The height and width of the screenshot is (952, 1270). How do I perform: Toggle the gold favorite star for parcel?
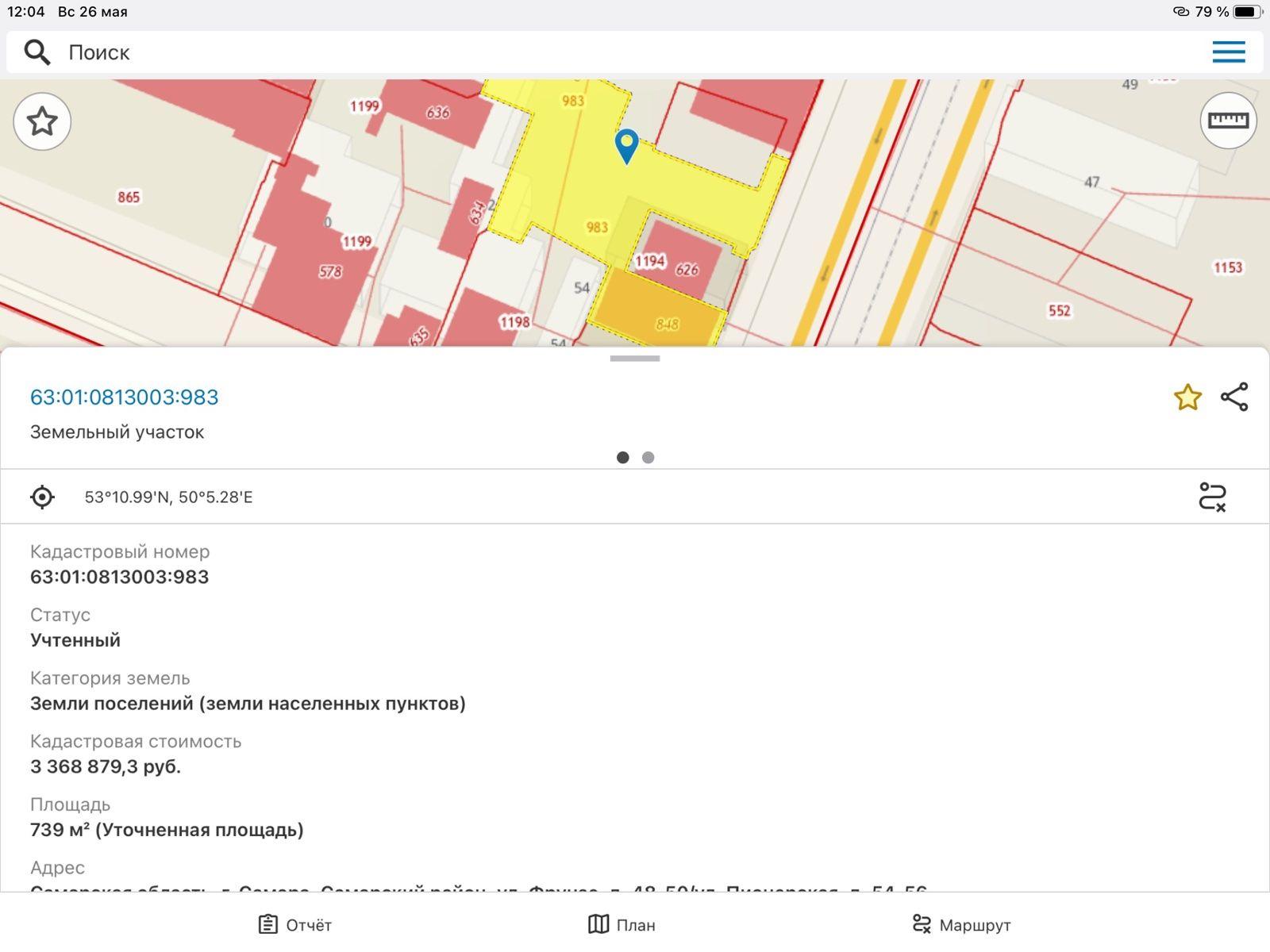tap(1187, 397)
